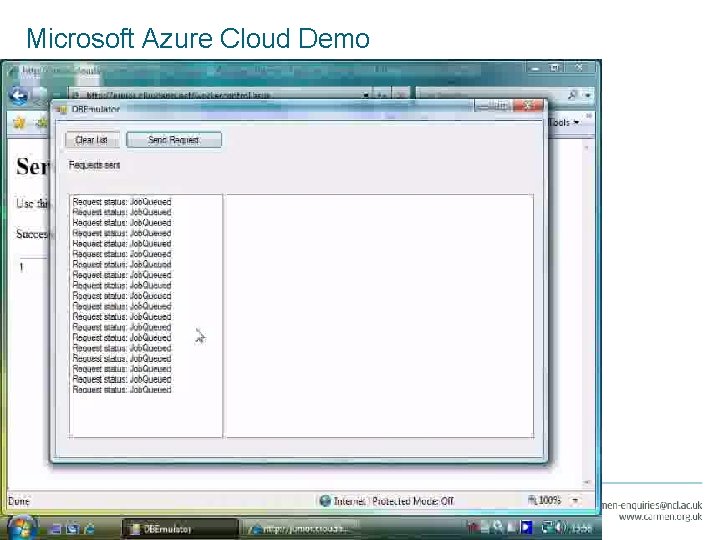The image size is (720, 540).
Task: Click the 100% zoom level button
Action: 545,500
